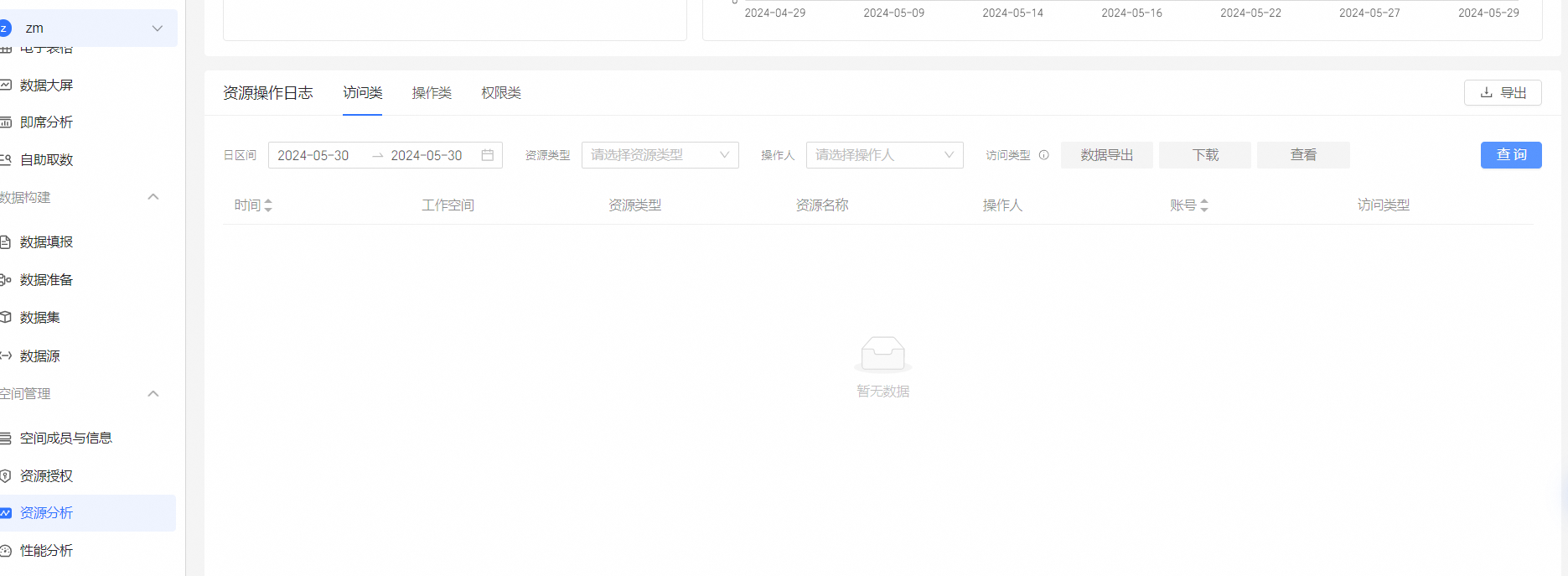Open the 请选择操作人 dropdown
The height and width of the screenshot is (576, 1568).
(884, 155)
